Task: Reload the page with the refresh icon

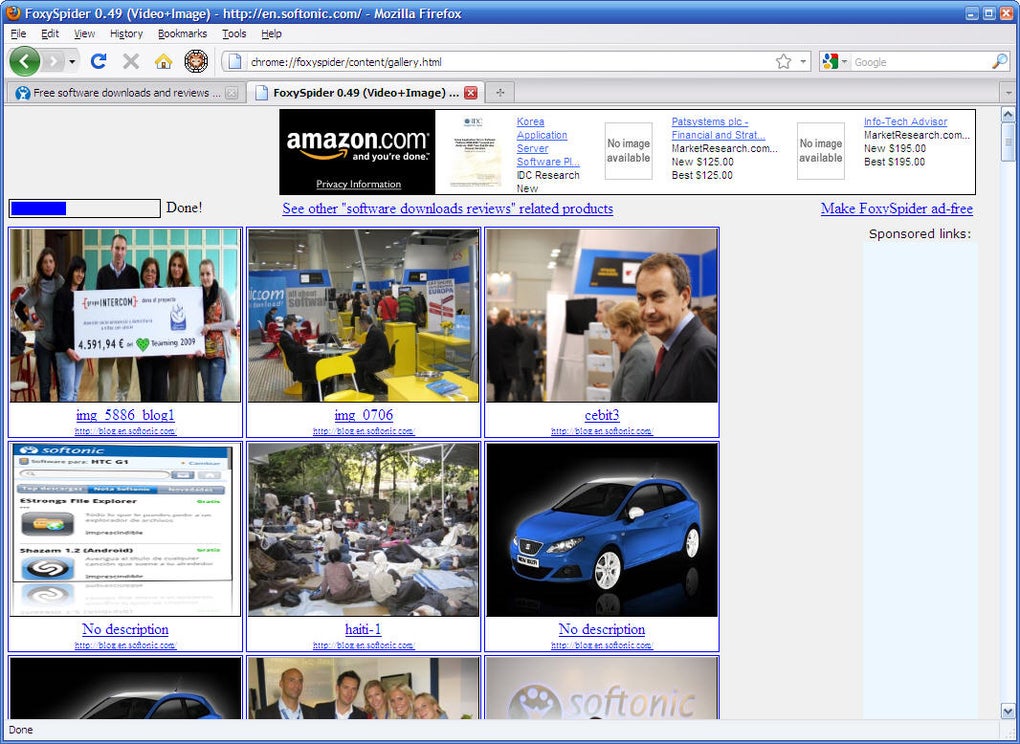Action: [98, 62]
